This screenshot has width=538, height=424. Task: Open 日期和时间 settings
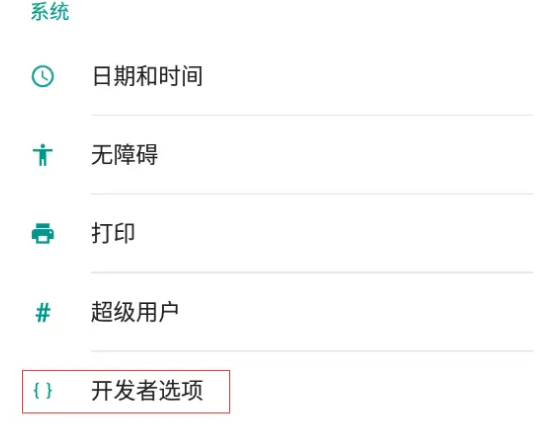coord(148,76)
